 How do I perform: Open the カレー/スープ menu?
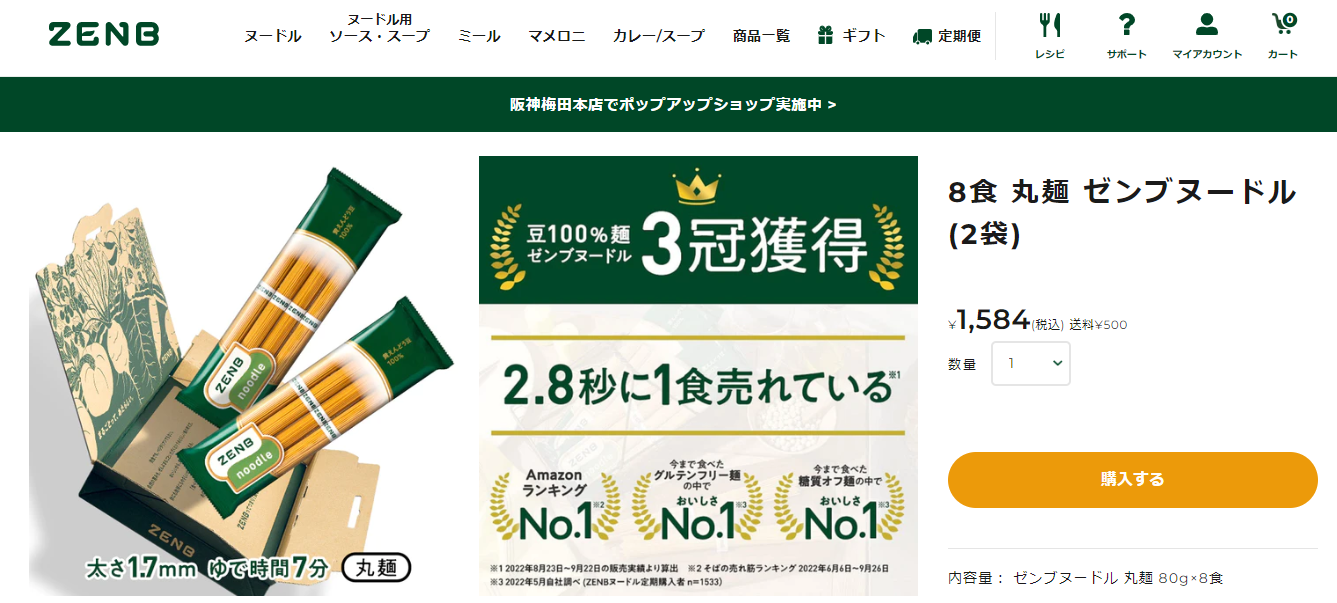[x=659, y=36]
